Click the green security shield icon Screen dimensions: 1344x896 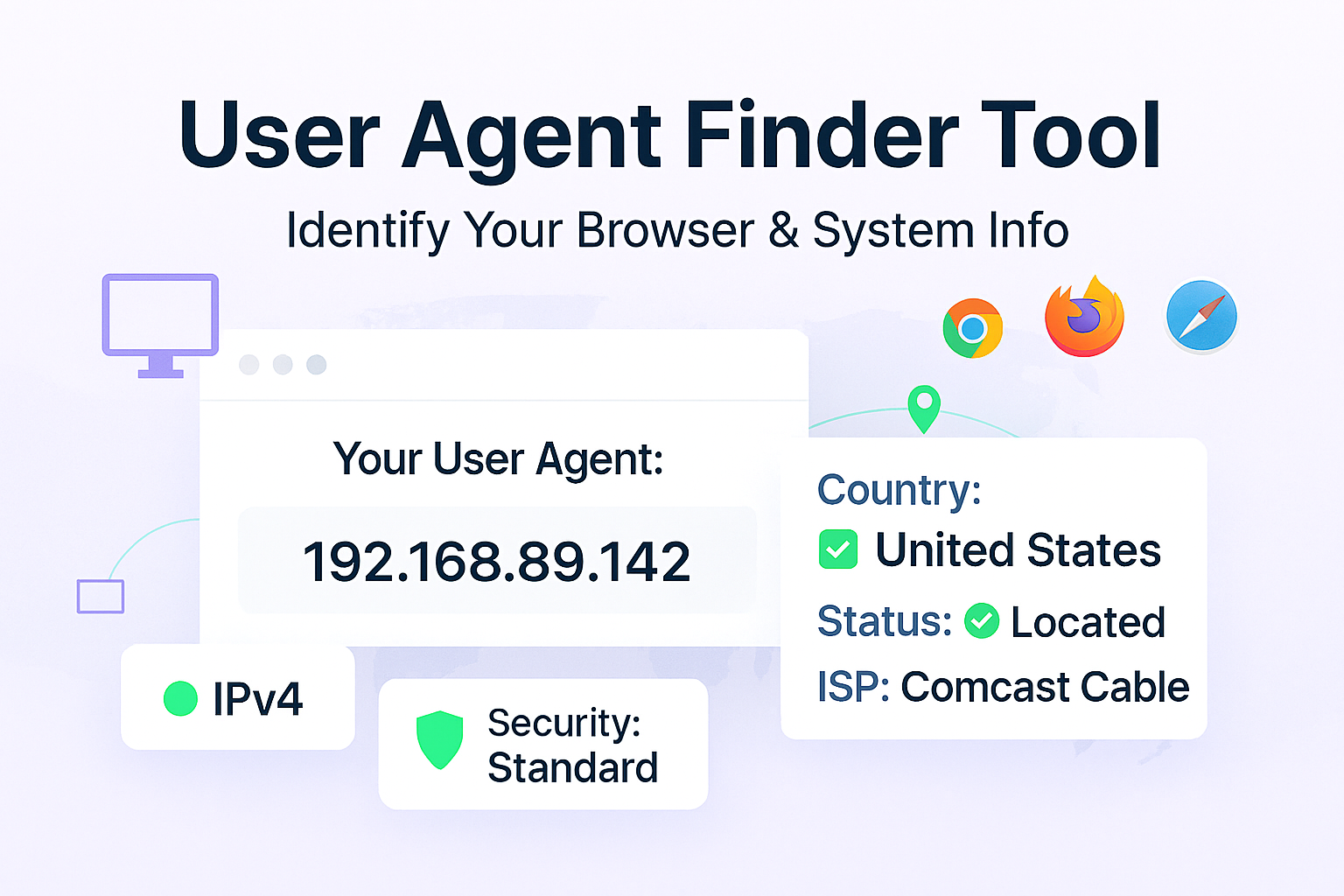coord(439,739)
